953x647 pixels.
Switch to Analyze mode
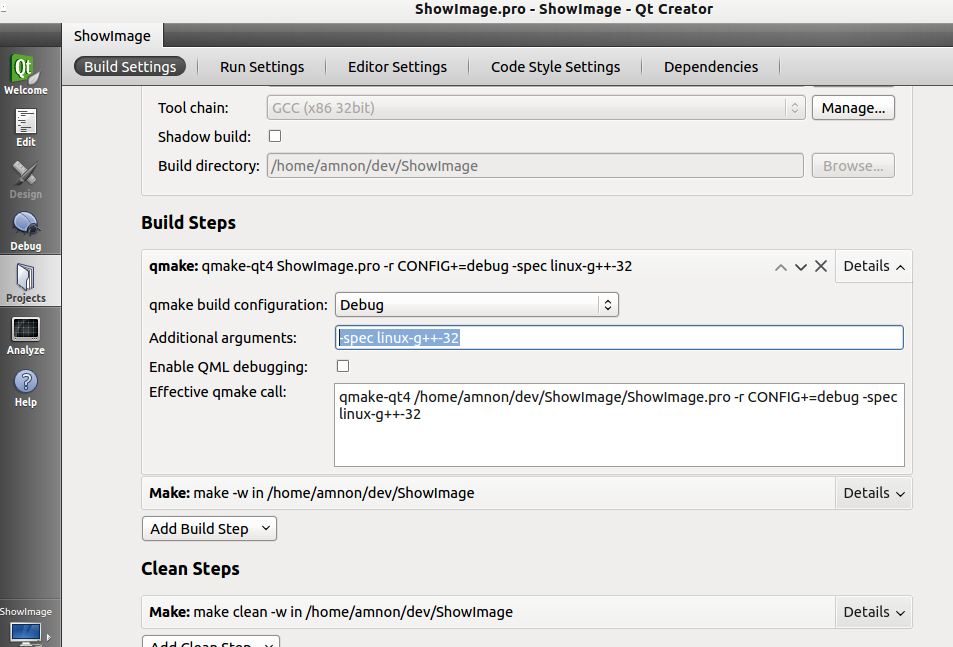(26, 336)
